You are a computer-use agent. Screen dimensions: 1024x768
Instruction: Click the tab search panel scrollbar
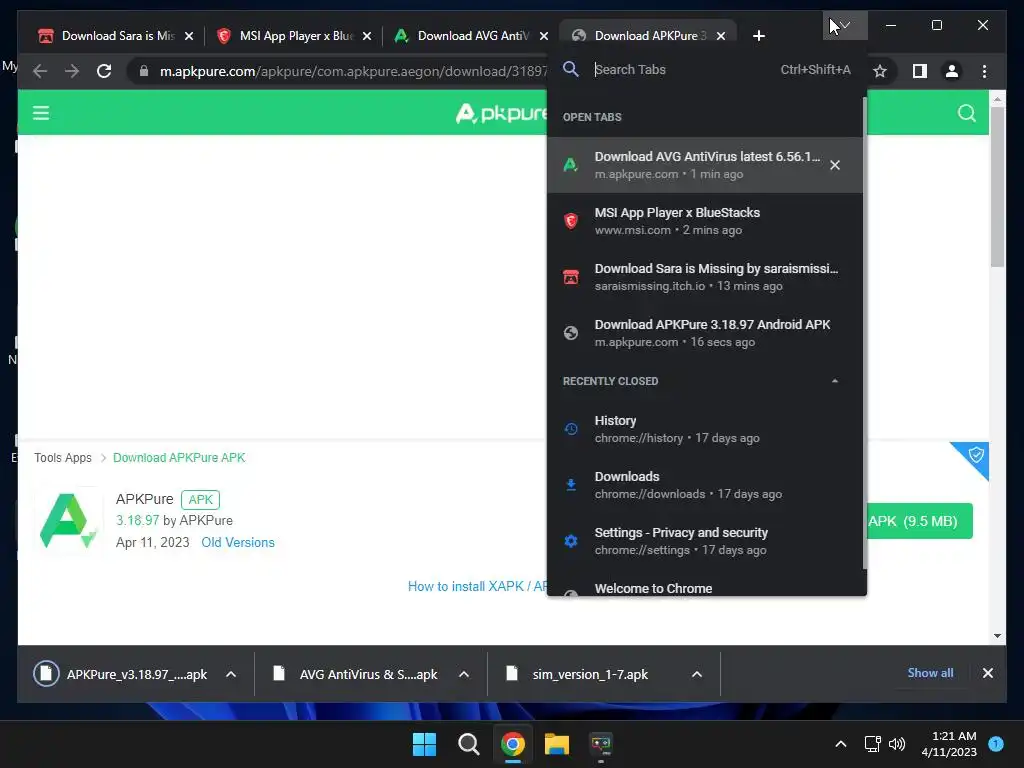click(865, 333)
